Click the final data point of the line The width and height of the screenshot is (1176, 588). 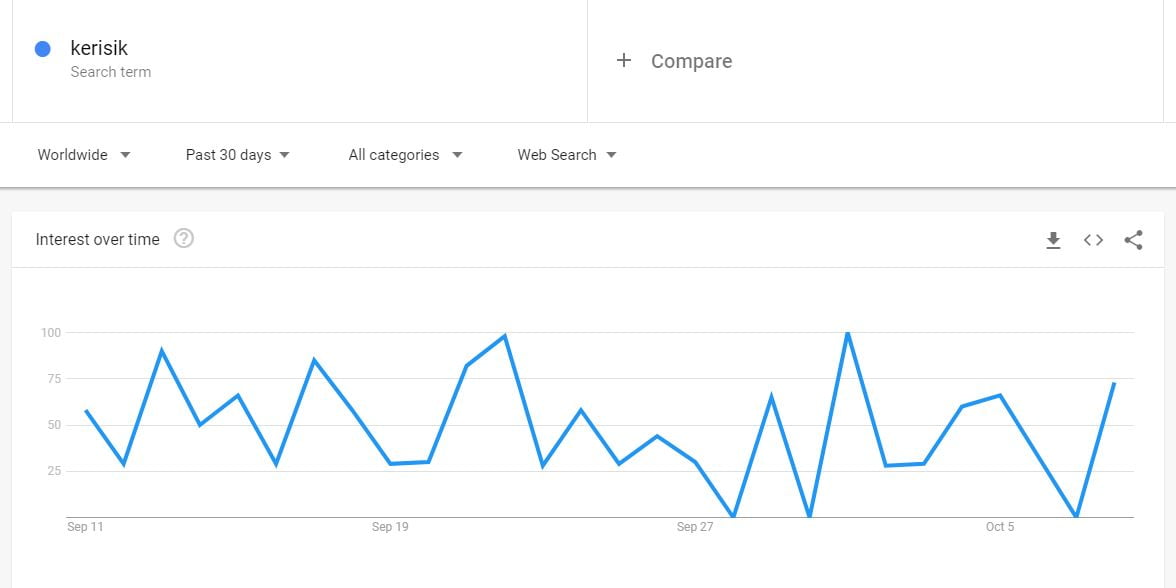pos(1114,383)
